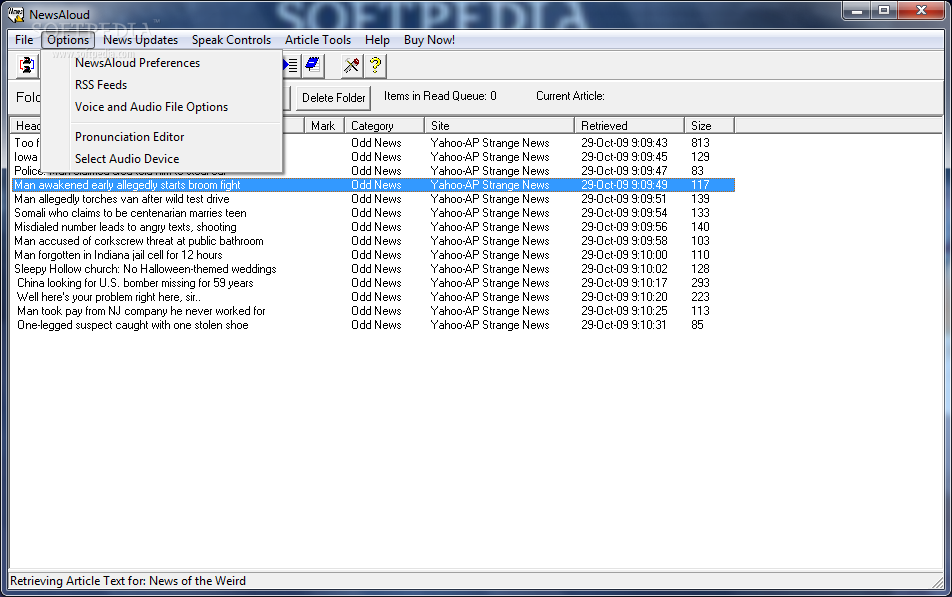Click the size value 813
The height and width of the screenshot is (597, 952).
700,143
